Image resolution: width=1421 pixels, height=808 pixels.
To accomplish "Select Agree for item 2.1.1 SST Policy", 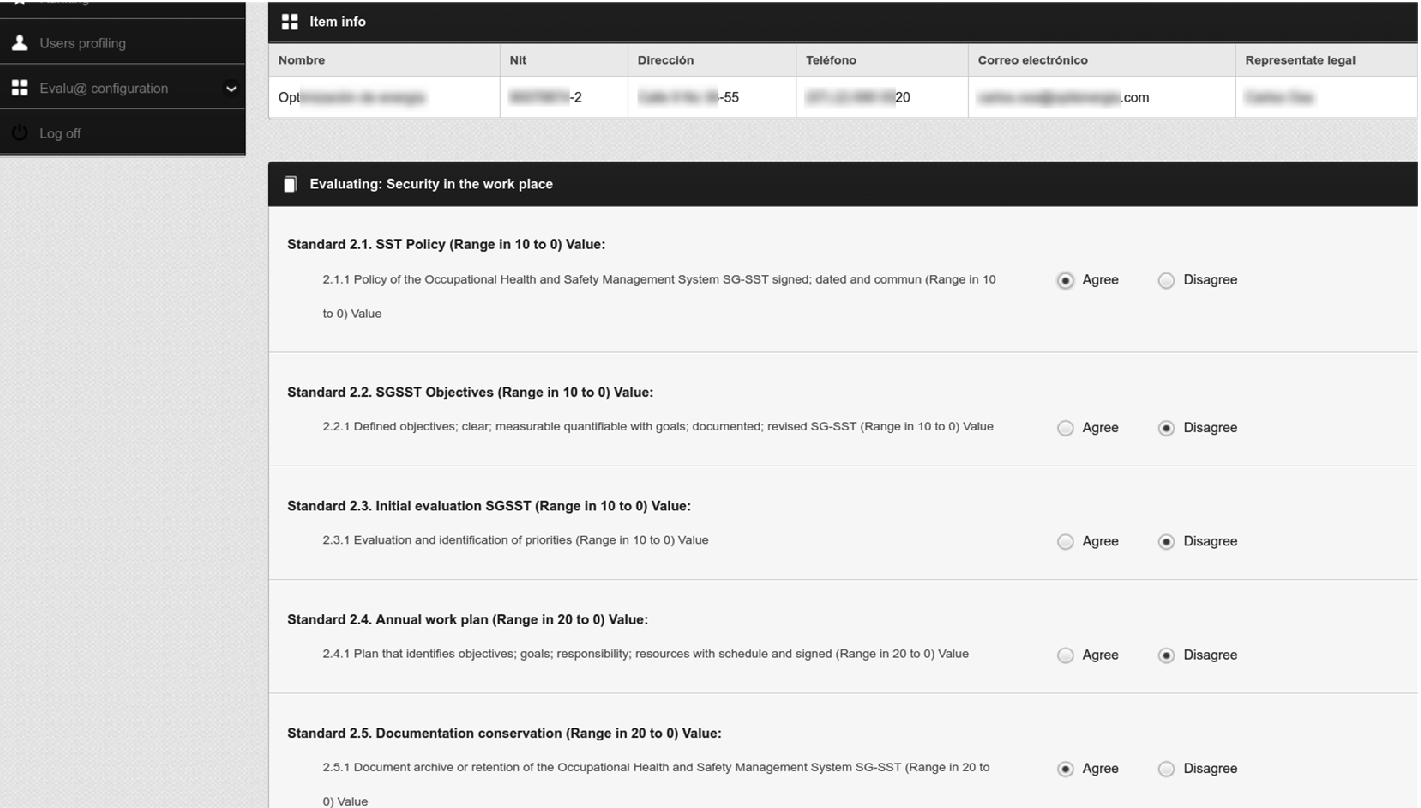I will coord(1066,281).
